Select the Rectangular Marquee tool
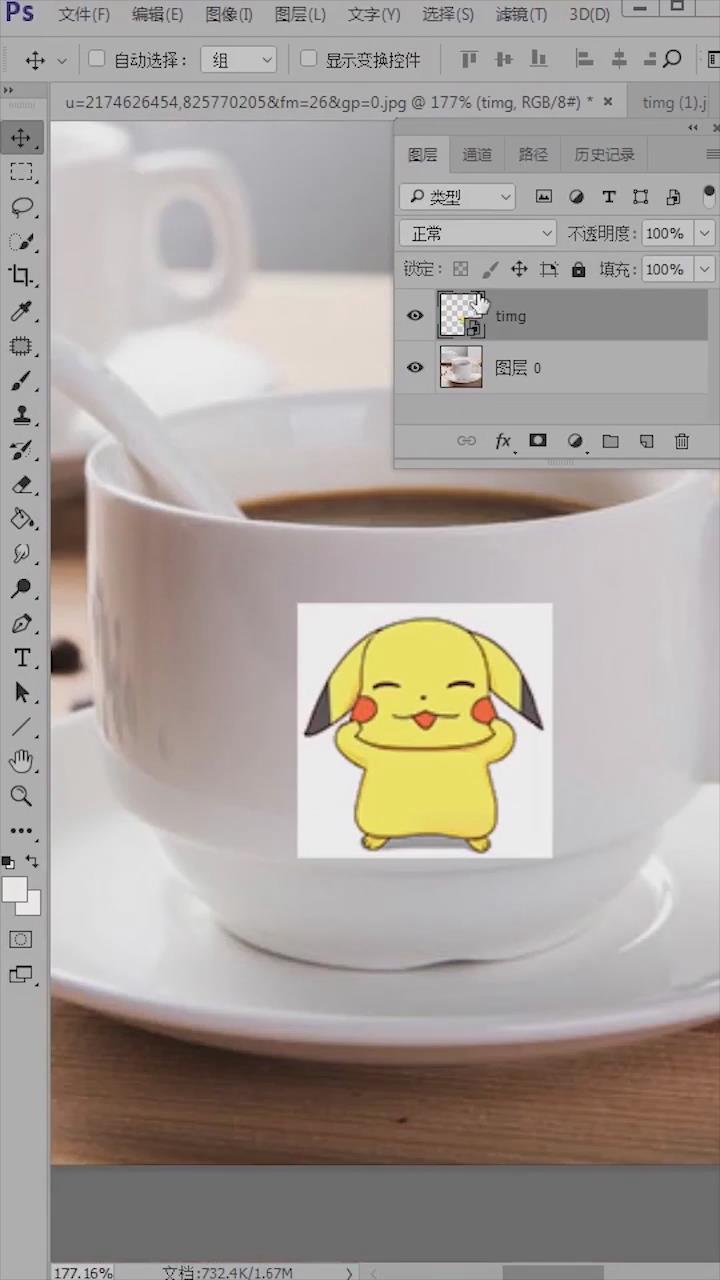 (x=21, y=172)
